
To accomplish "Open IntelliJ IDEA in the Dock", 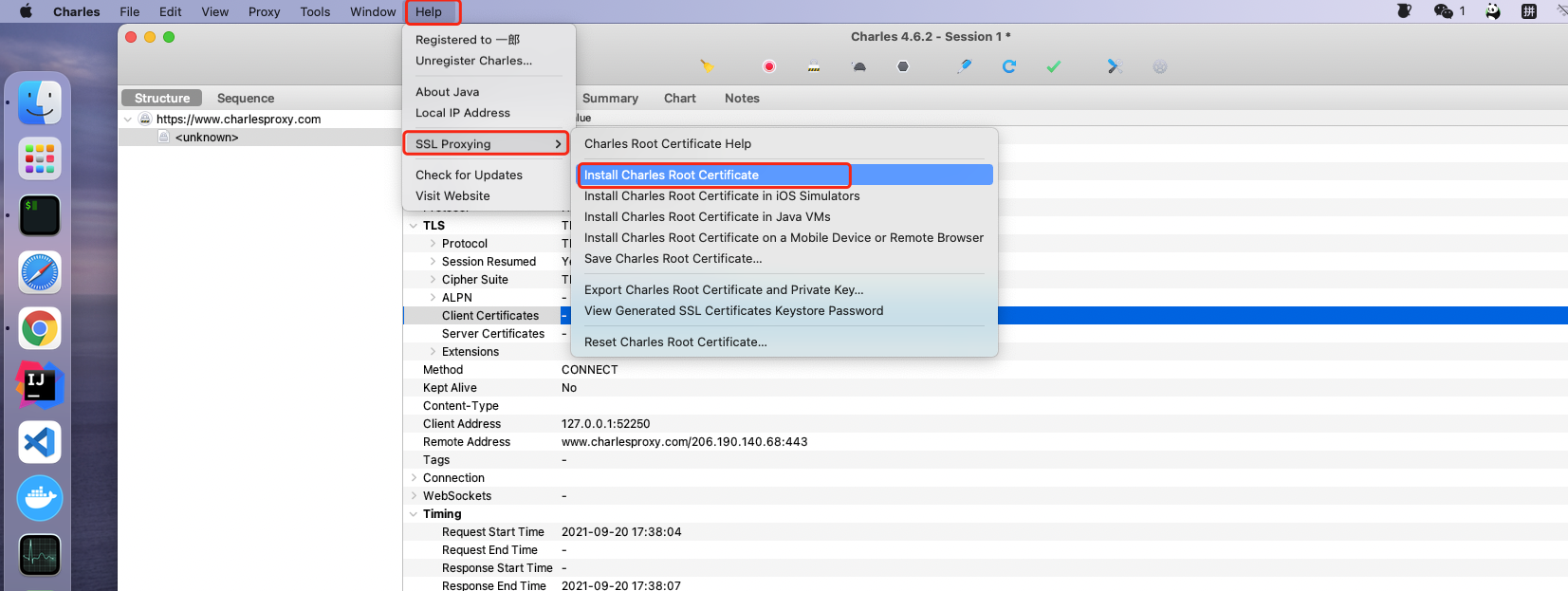I will [40, 385].
